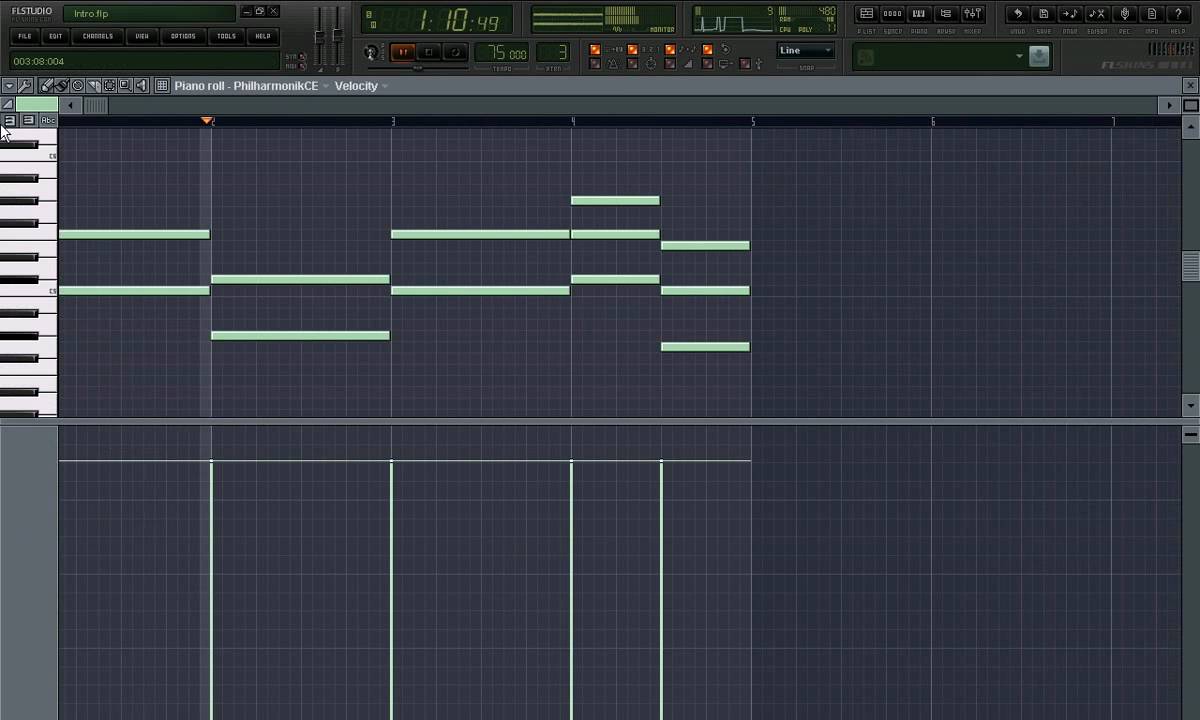Click the slide triangle icon beside color swatch

pos(7,105)
